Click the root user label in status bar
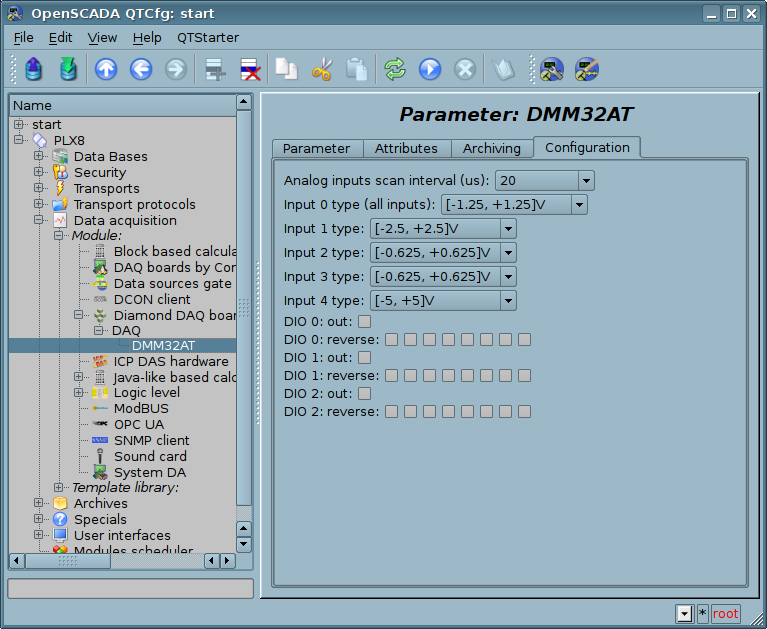Screen dimensions: 767x629 pyautogui.click(x=725, y=614)
